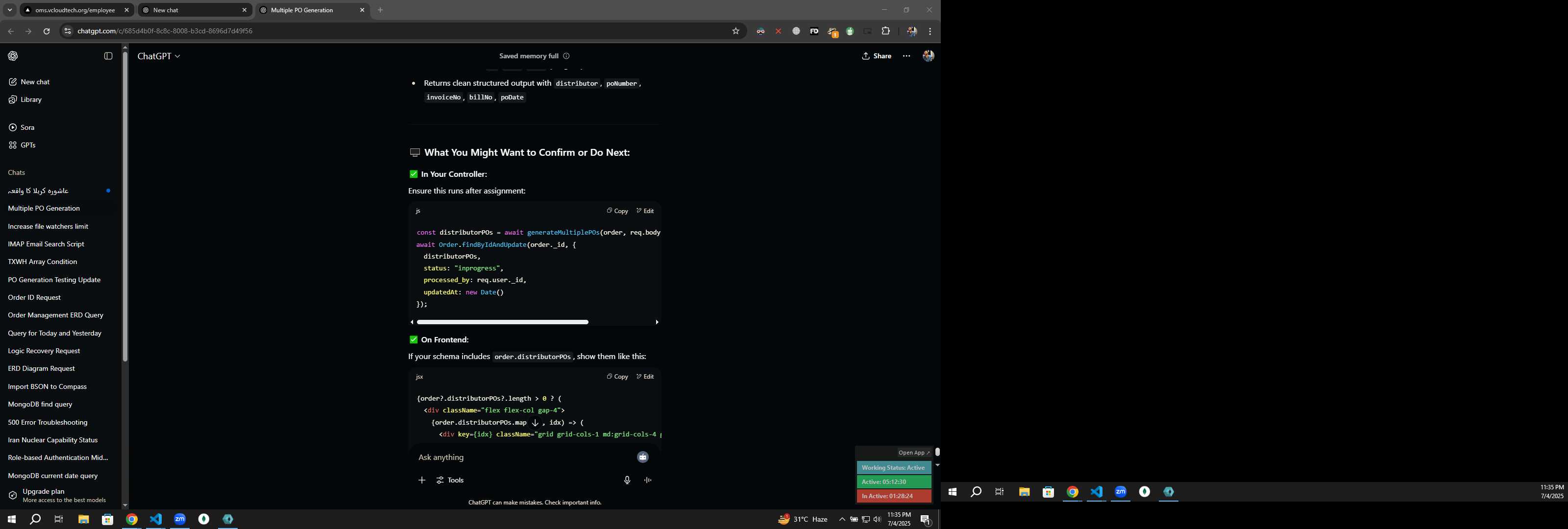Open the Extensions puzzle piece menu
The width and height of the screenshot is (1568, 529).
point(885,31)
